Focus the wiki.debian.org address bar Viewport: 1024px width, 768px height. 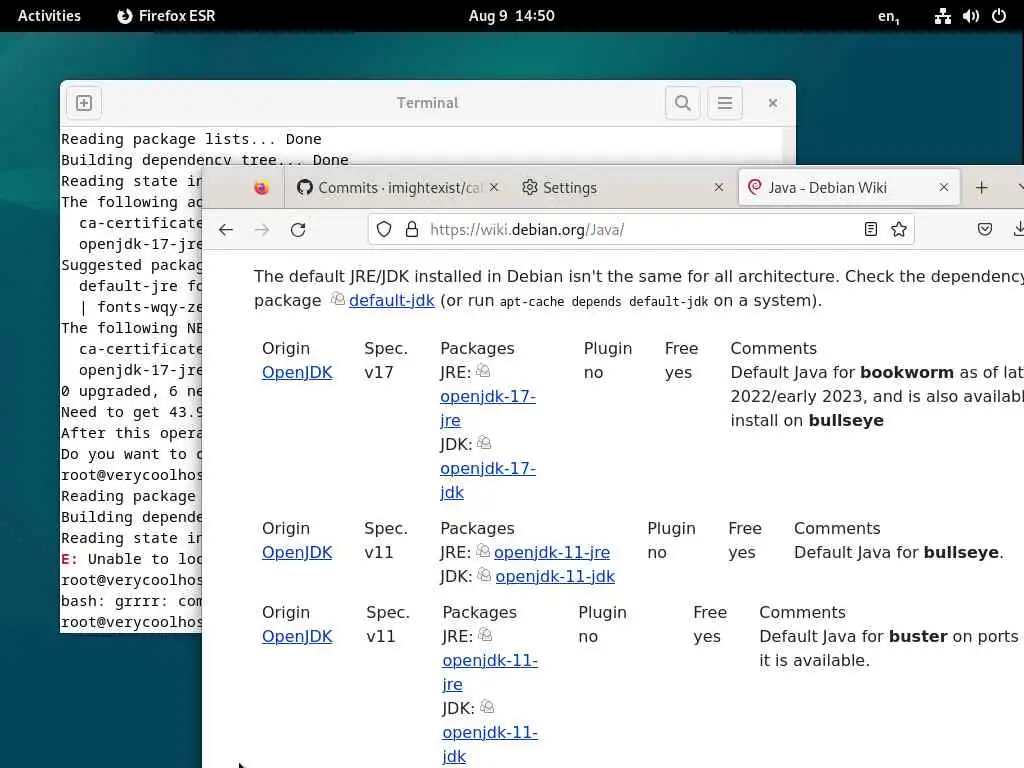click(640, 229)
